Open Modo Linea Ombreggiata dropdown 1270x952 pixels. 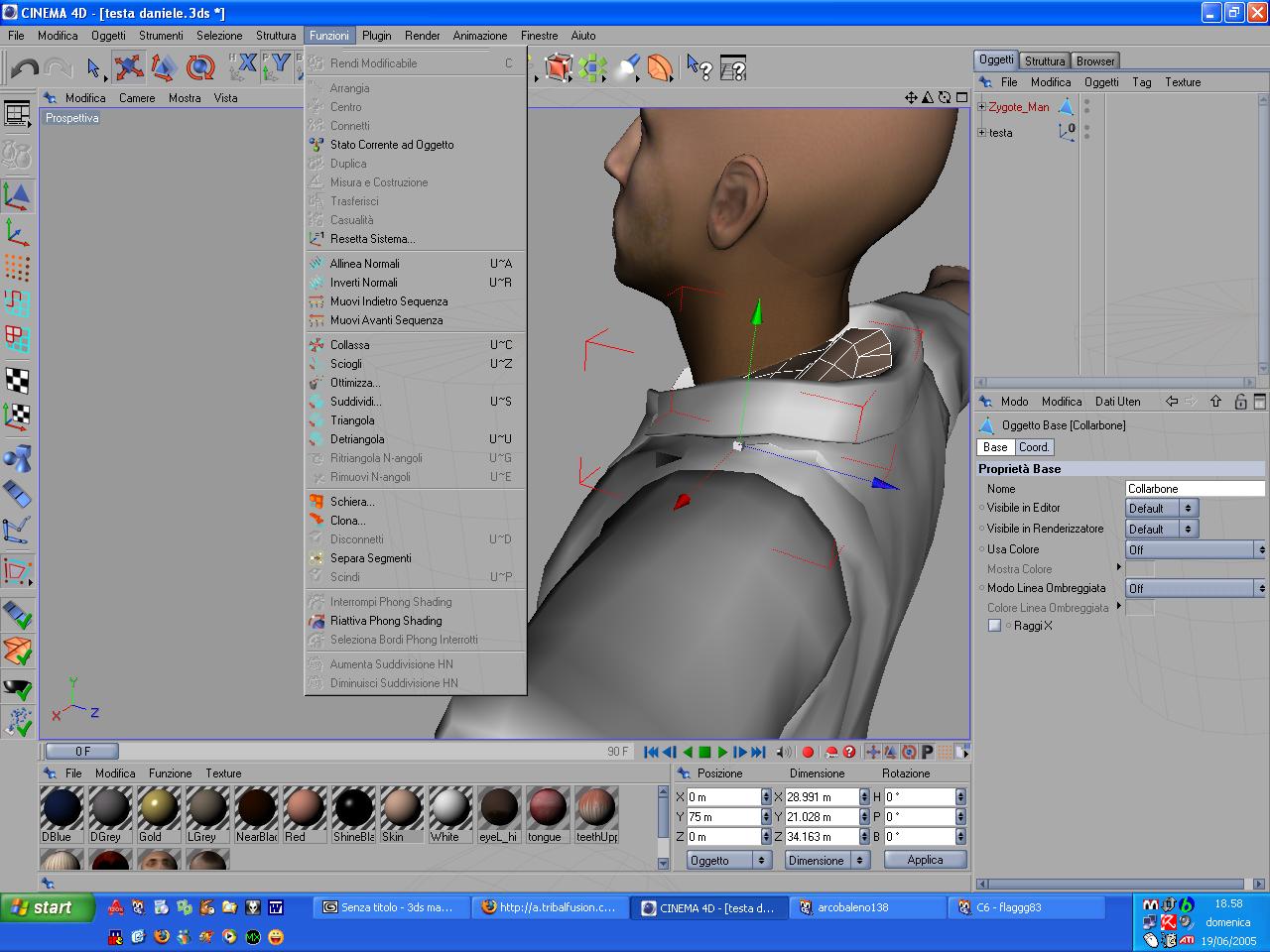click(1196, 588)
